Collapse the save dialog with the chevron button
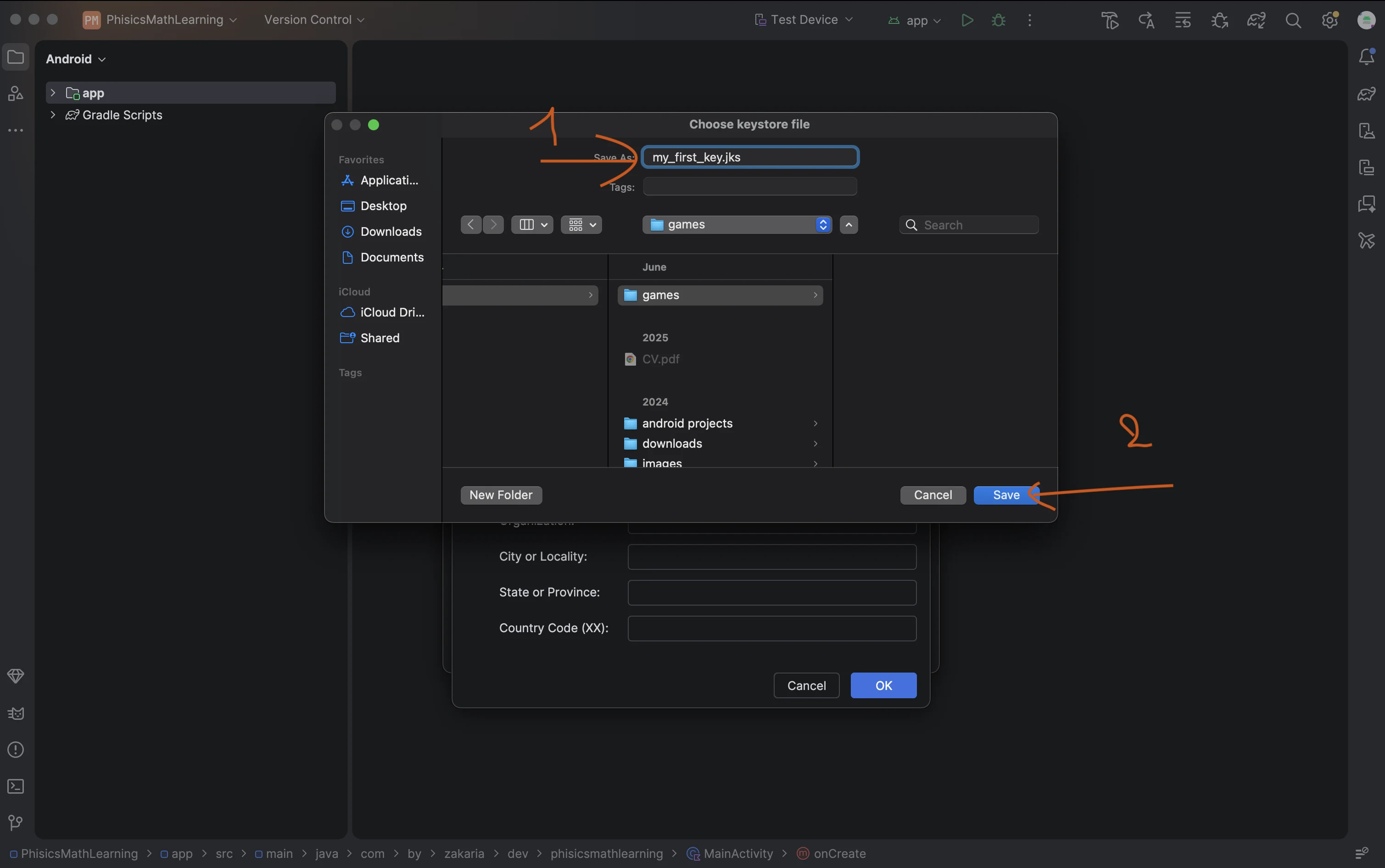This screenshot has width=1385, height=868. coord(849,224)
